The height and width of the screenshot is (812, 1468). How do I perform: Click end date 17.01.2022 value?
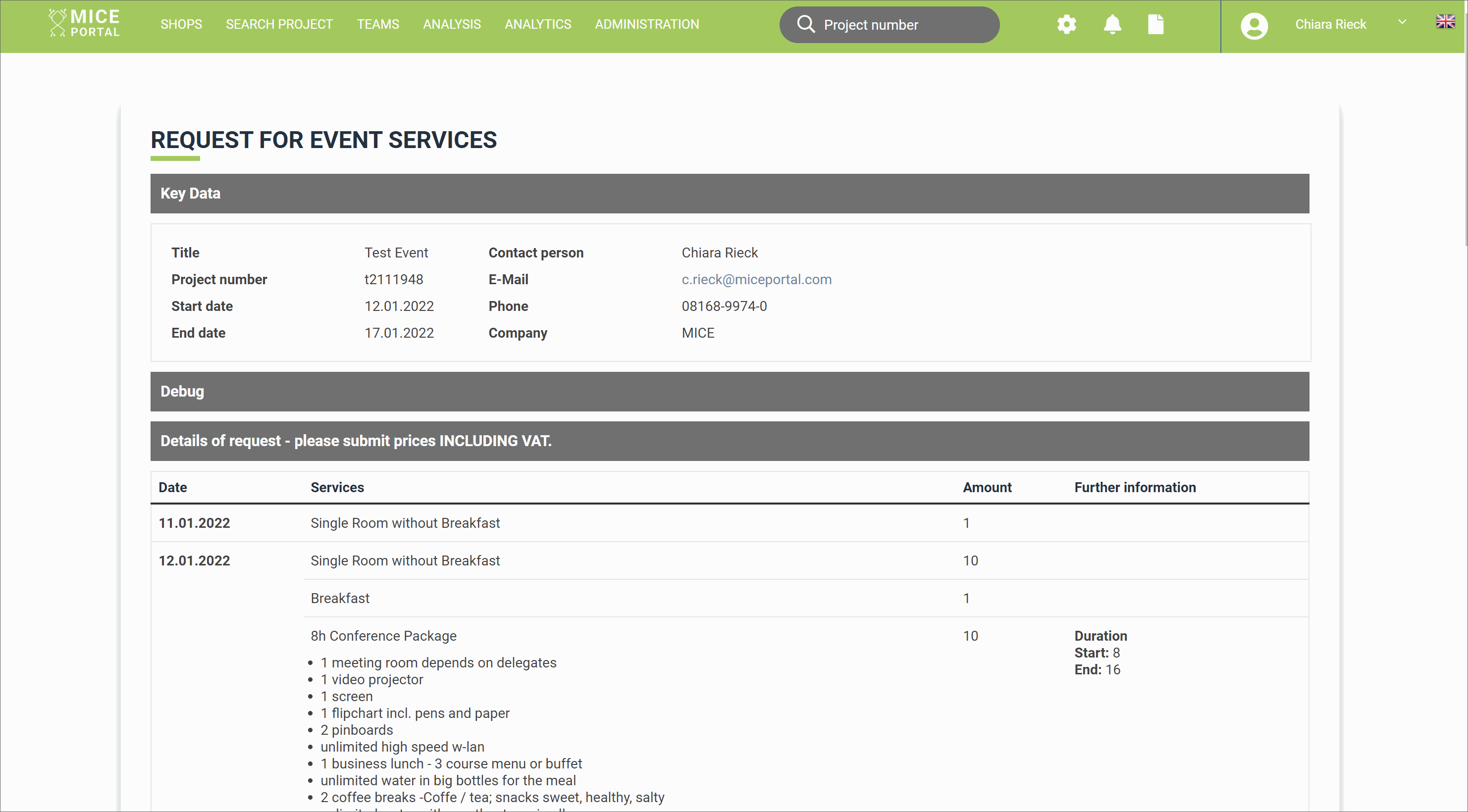399,333
